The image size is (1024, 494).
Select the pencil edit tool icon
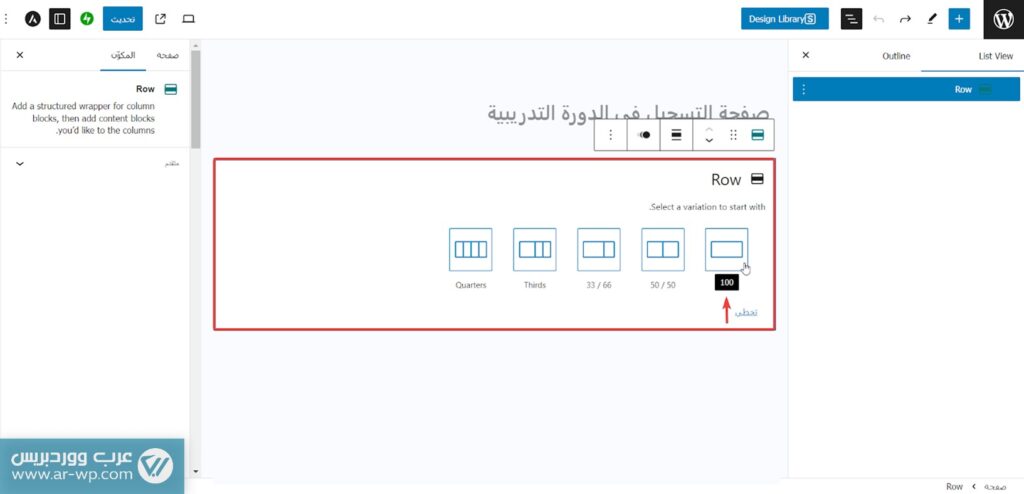pyautogui.click(x=932, y=19)
